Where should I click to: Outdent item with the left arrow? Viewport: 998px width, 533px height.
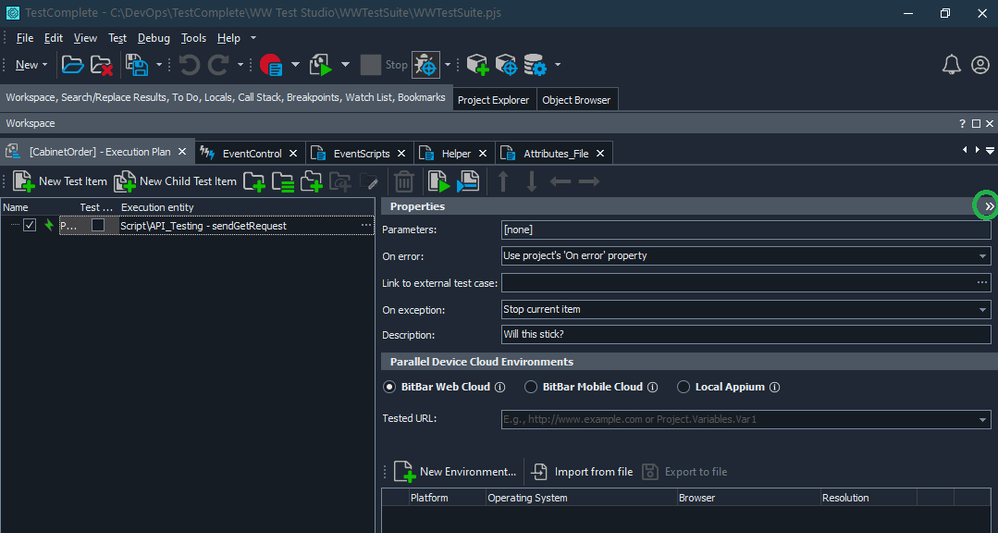560,182
